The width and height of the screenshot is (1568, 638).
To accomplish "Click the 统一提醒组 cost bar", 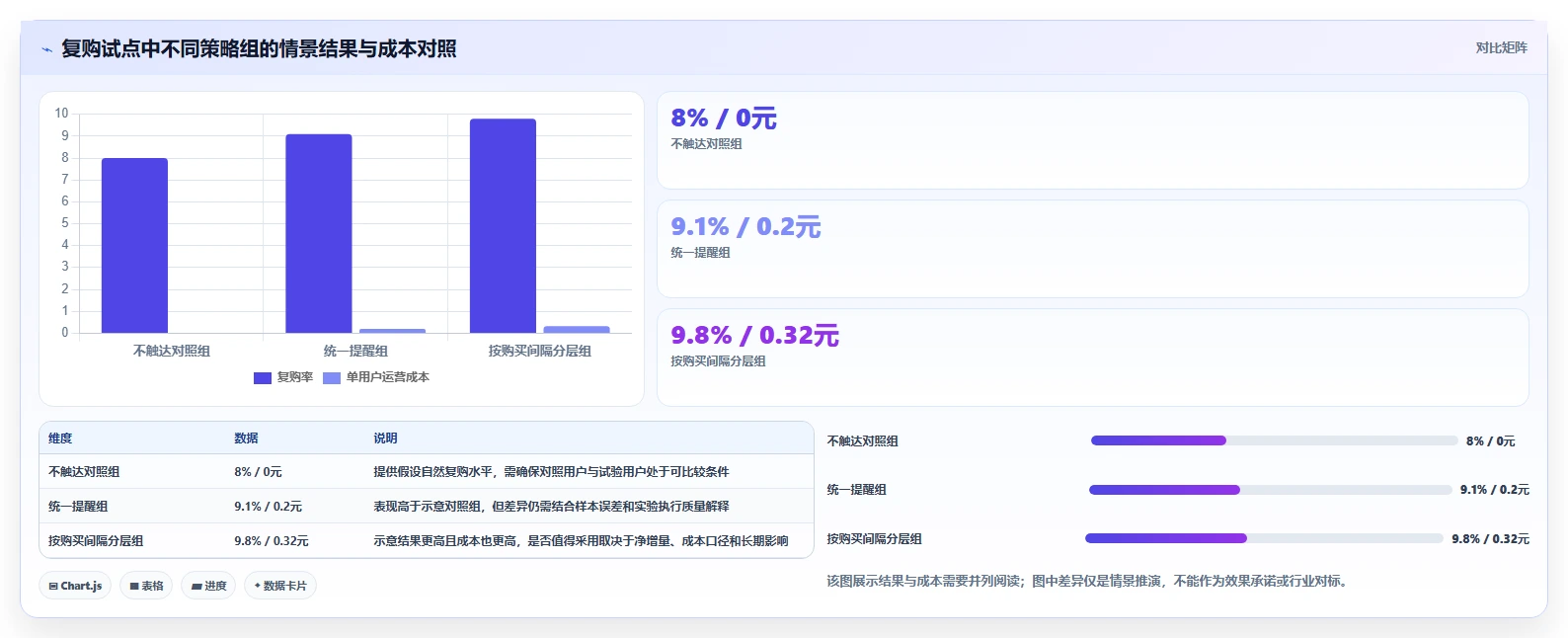I will 392,331.
